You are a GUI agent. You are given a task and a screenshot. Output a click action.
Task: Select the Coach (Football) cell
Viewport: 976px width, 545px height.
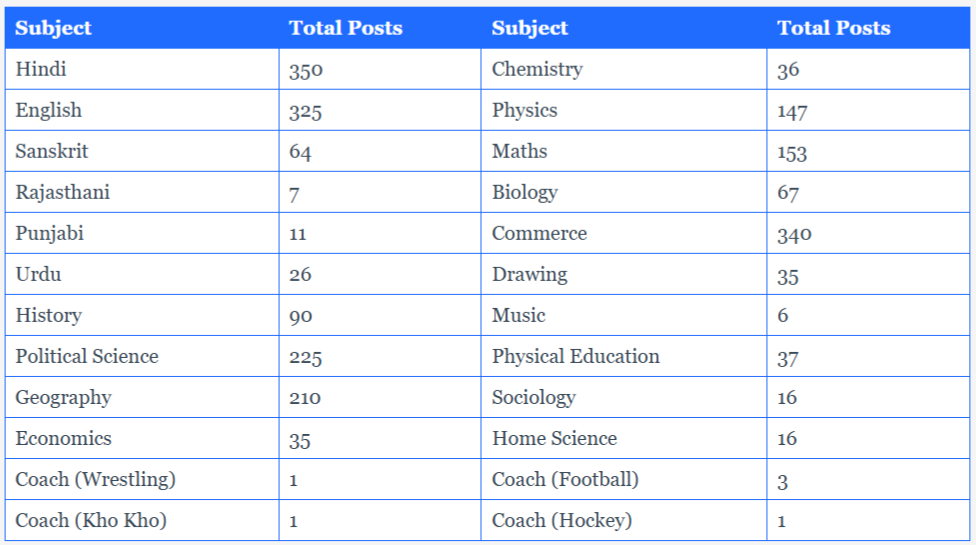[624, 480]
